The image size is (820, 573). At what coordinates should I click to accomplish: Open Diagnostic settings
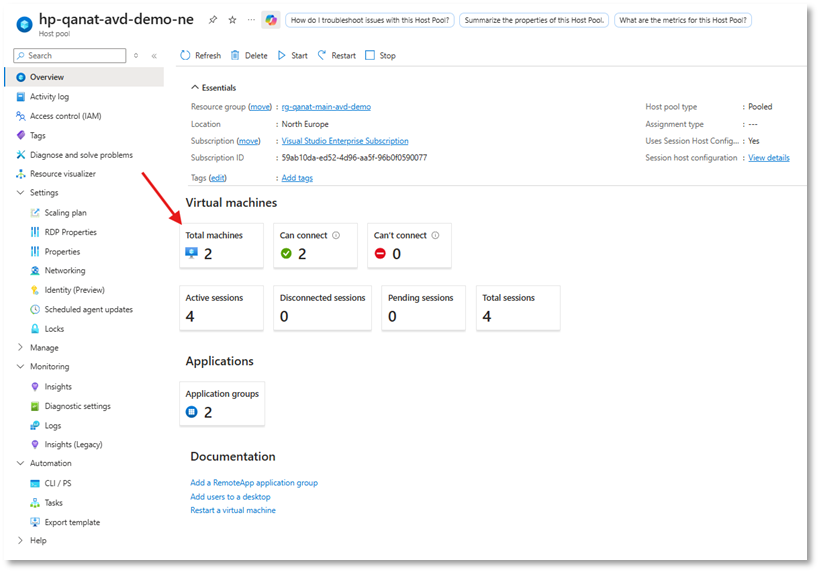pyautogui.click(x=77, y=406)
